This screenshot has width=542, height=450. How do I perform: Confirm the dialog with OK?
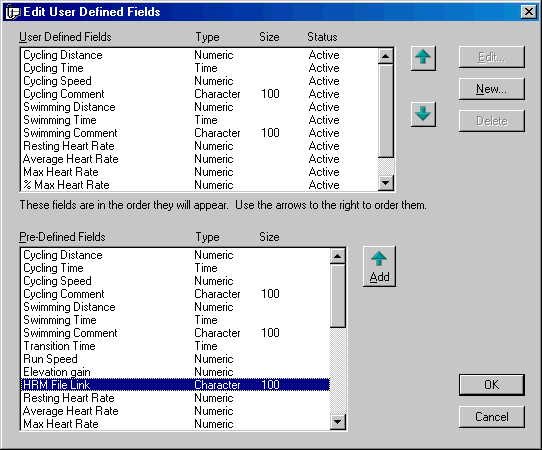point(492,385)
